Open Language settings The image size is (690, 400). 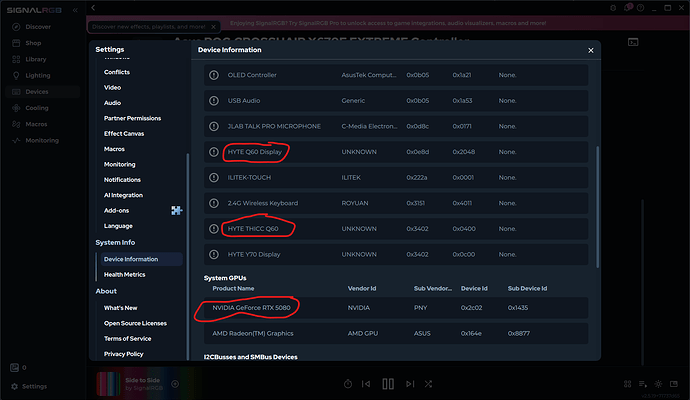[118, 226]
